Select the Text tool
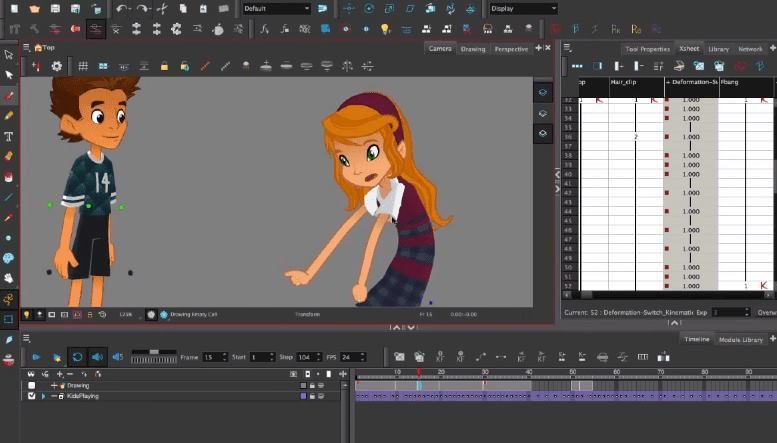777x443 pixels. (8, 136)
